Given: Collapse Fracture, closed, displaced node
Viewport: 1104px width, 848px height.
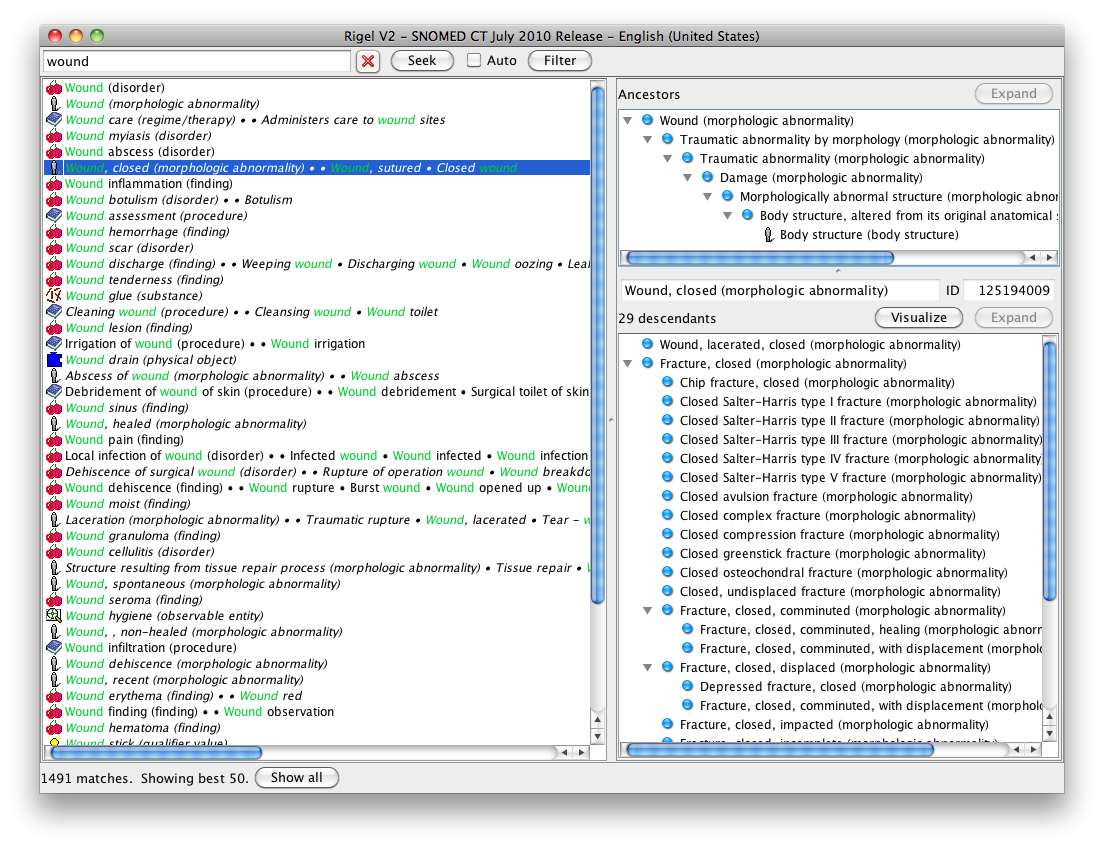Looking at the screenshot, I should click(x=648, y=668).
